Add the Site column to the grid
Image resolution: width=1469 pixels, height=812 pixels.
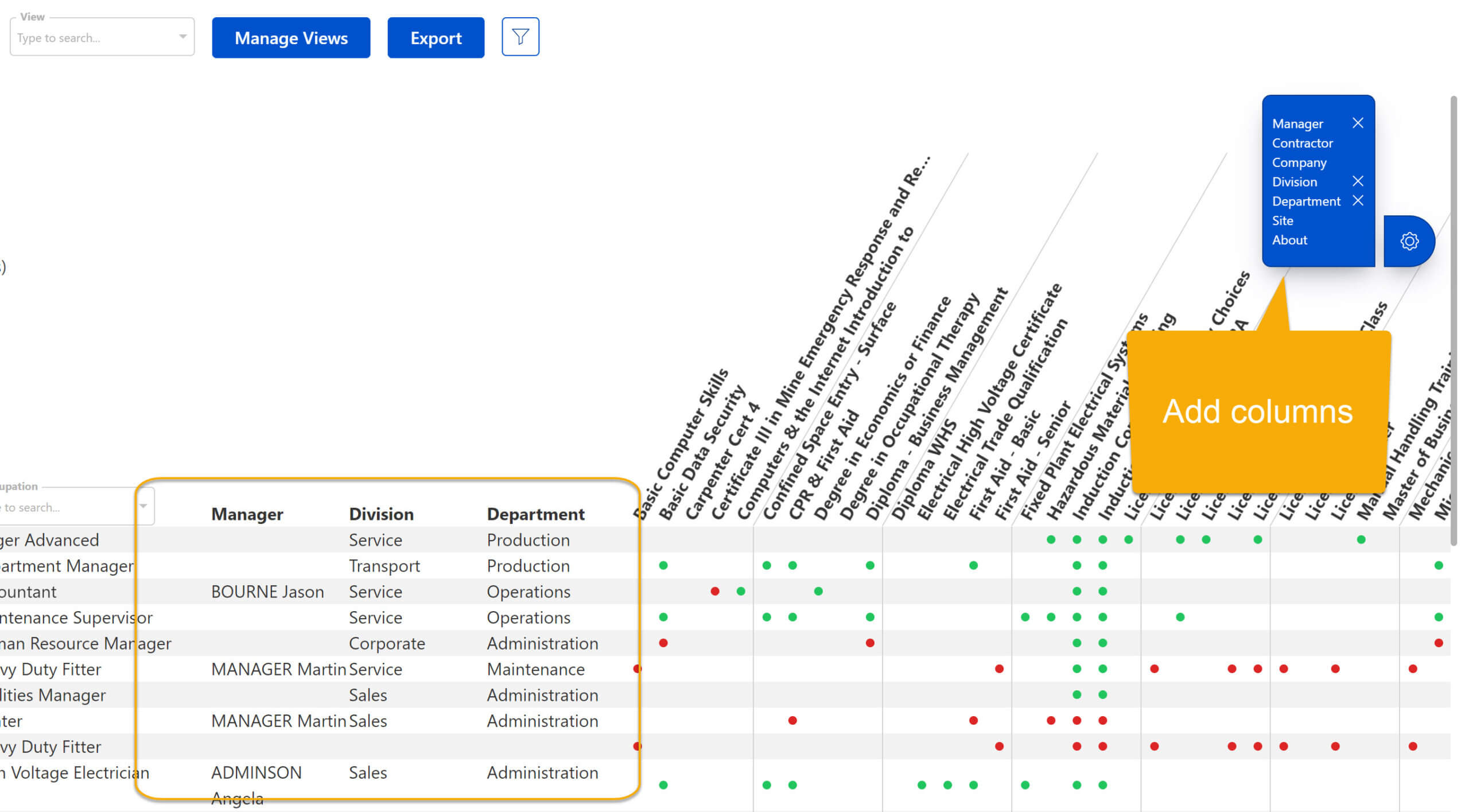pyautogui.click(x=1282, y=220)
